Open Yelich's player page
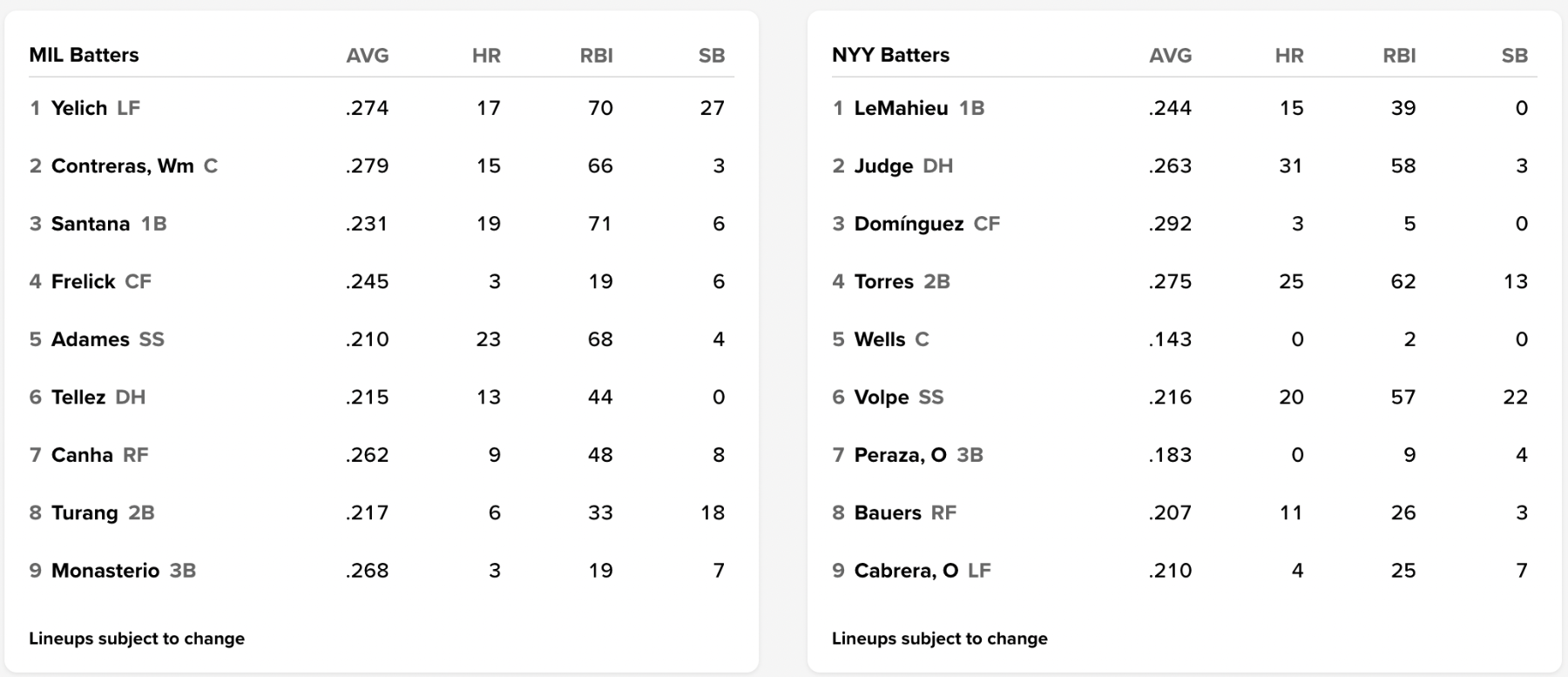Viewport: 1568px width, 677px height. [x=78, y=108]
